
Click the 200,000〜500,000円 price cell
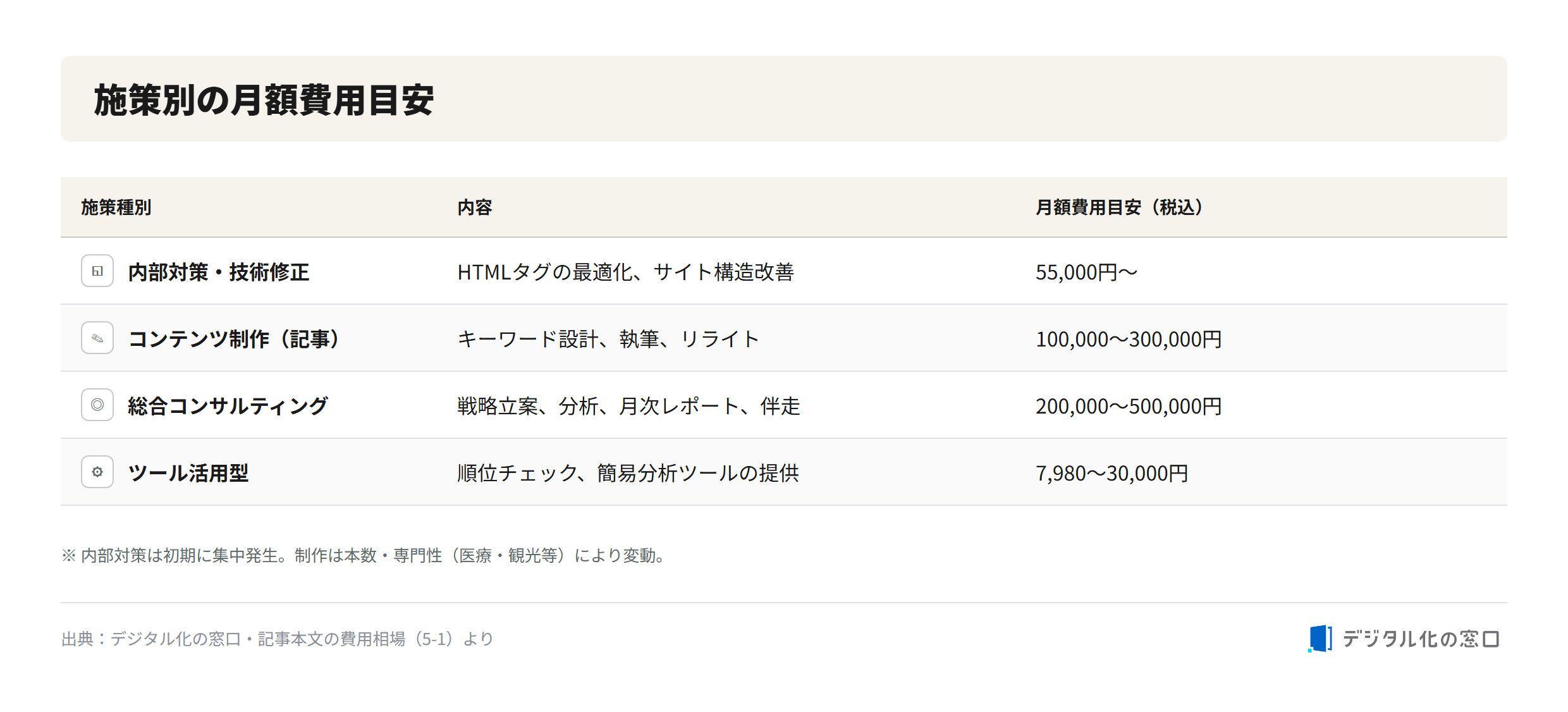tap(1129, 406)
